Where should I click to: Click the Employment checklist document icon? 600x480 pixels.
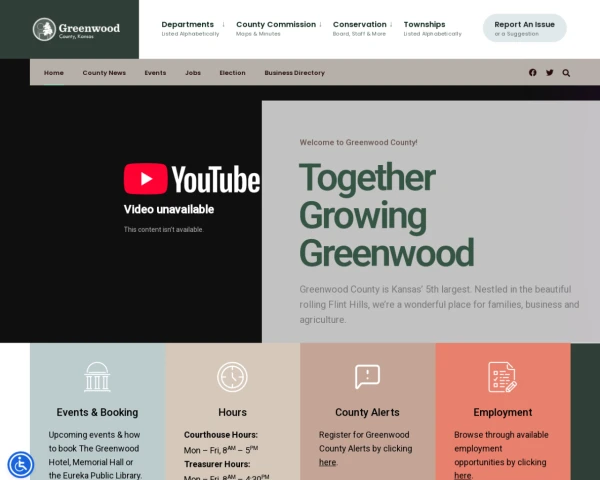pos(502,377)
